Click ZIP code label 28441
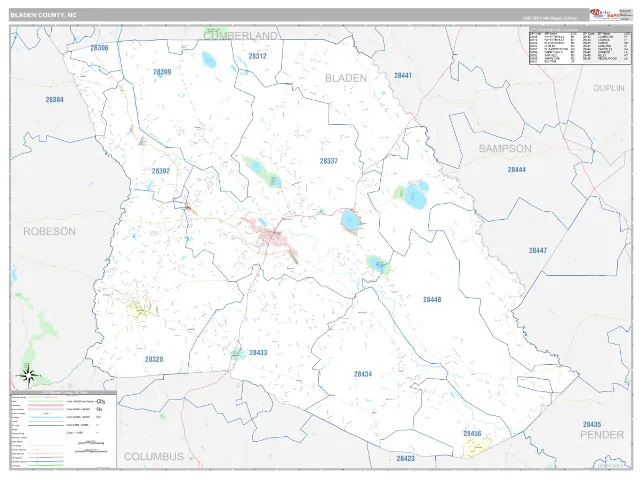This screenshot has height=480, width=640. pyautogui.click(x=403, y=76)
